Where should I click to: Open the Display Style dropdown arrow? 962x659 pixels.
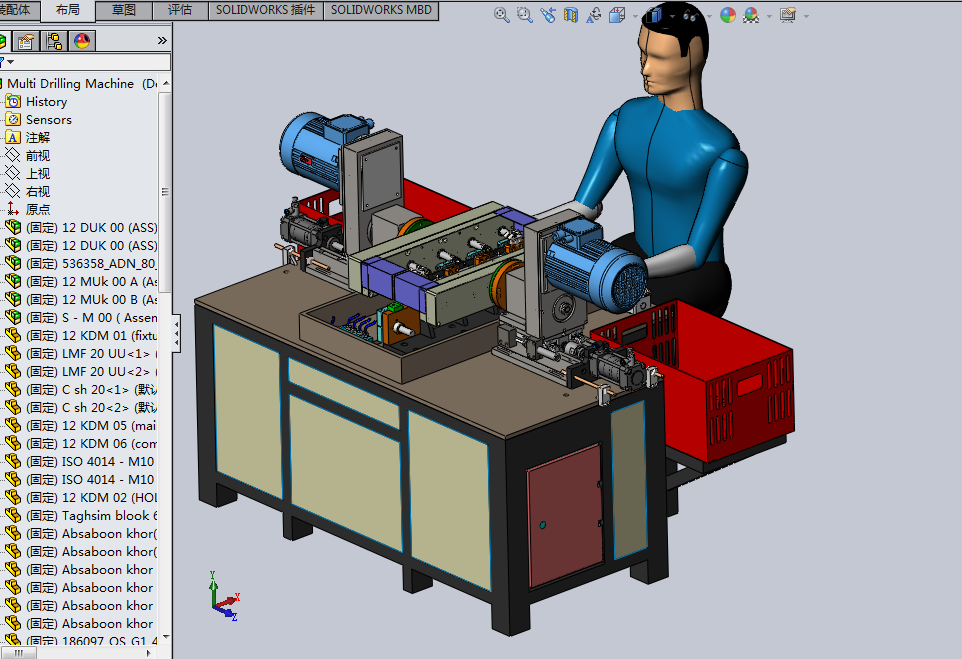pos(673,17)
